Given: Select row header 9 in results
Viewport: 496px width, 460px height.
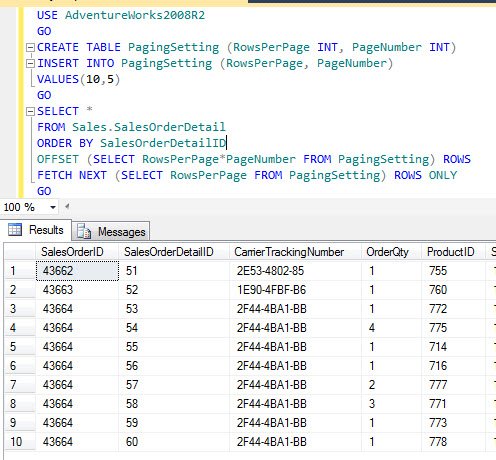Looking at the screenshot, I should [x=20, y=423].
